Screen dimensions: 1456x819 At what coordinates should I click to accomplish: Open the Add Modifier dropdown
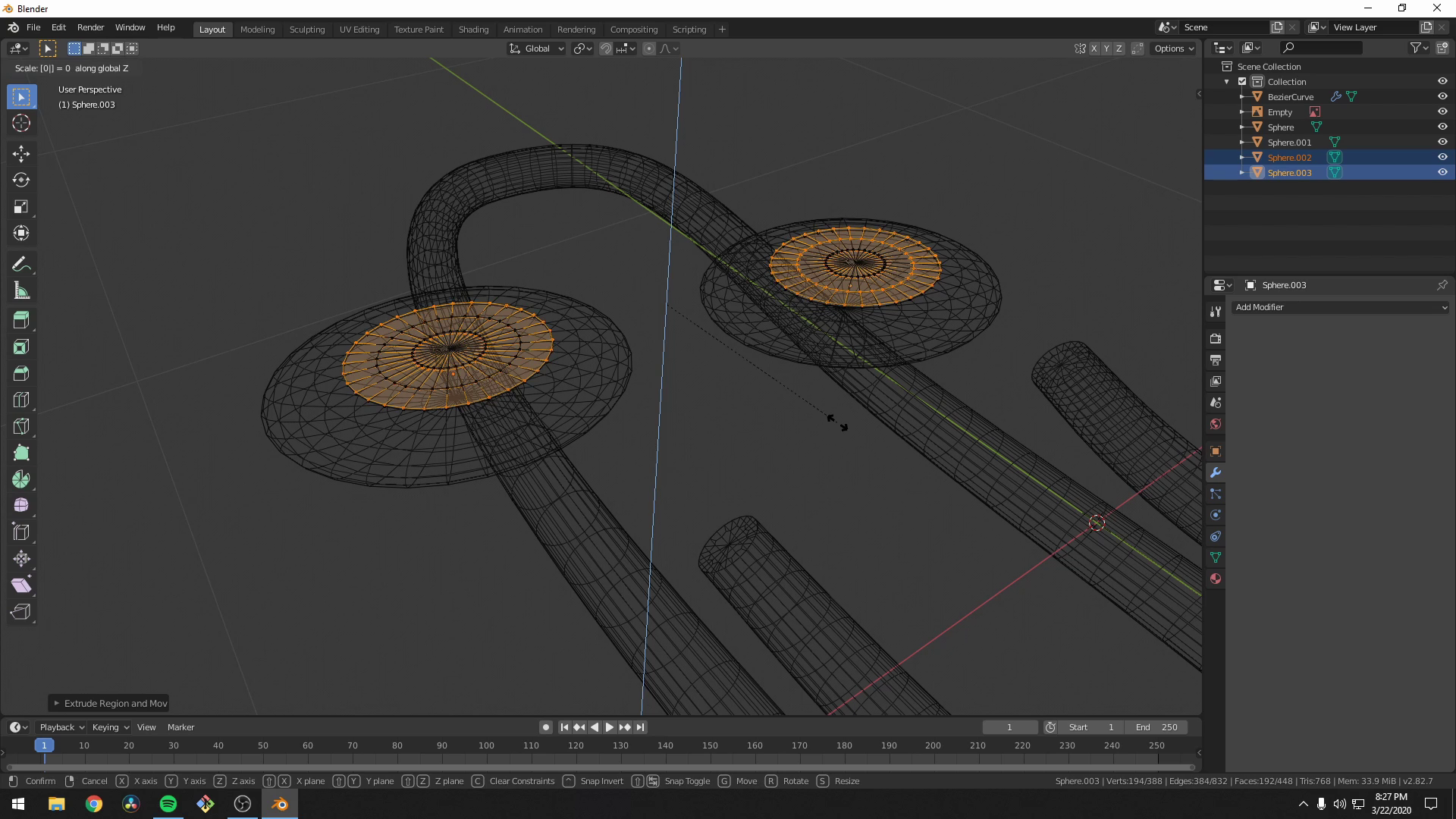point(1340,307)
